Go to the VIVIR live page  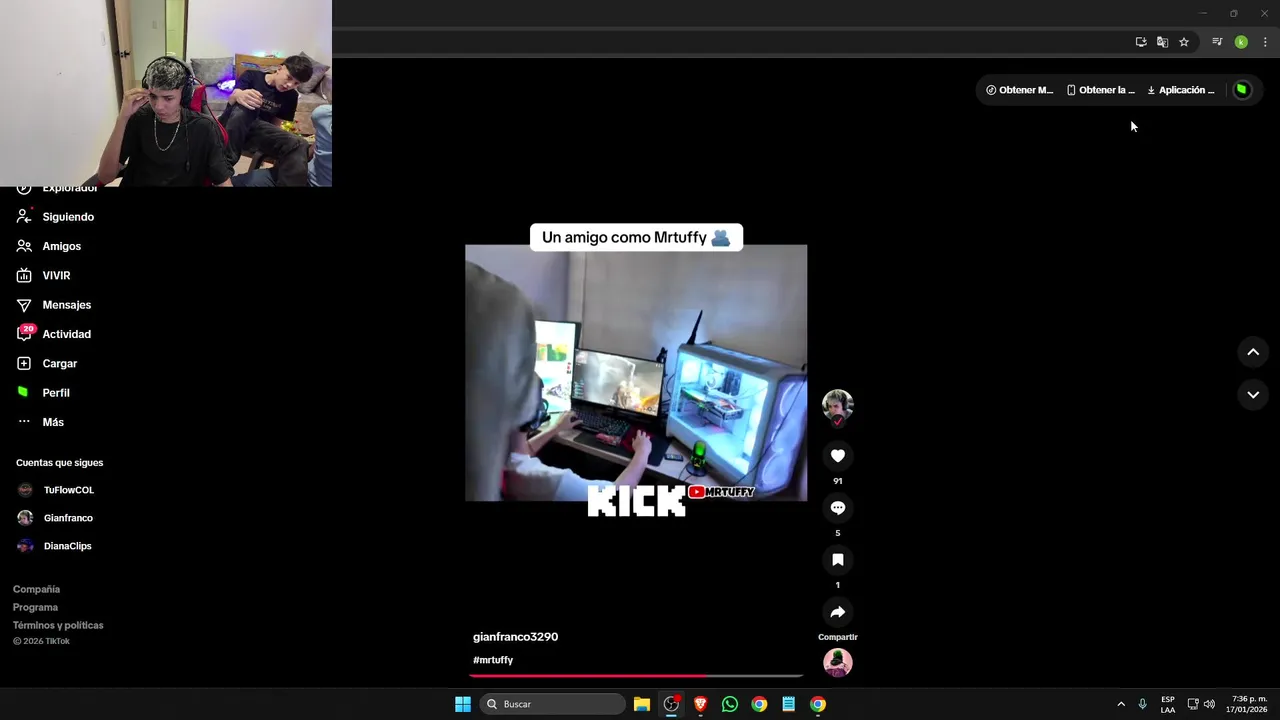click(x=43, y=275)
